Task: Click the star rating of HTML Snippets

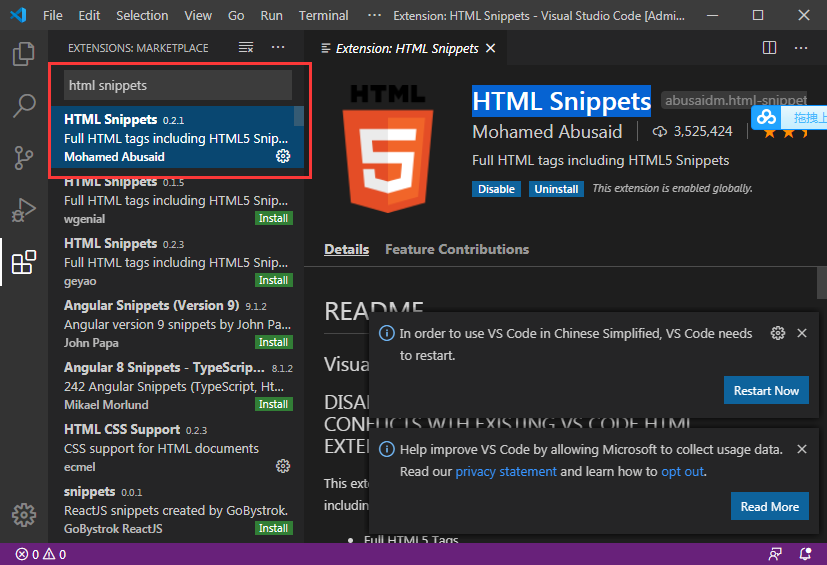Action: (x=786, y=132)
